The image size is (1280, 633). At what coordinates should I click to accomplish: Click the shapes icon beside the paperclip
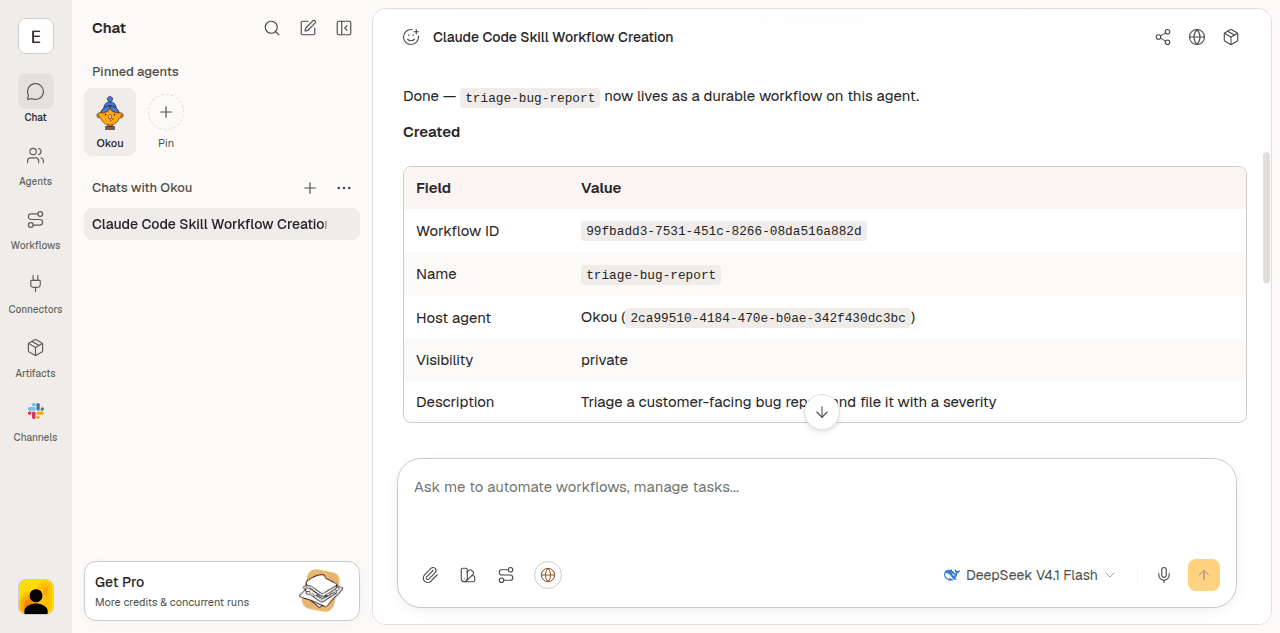tap(468, 575)
